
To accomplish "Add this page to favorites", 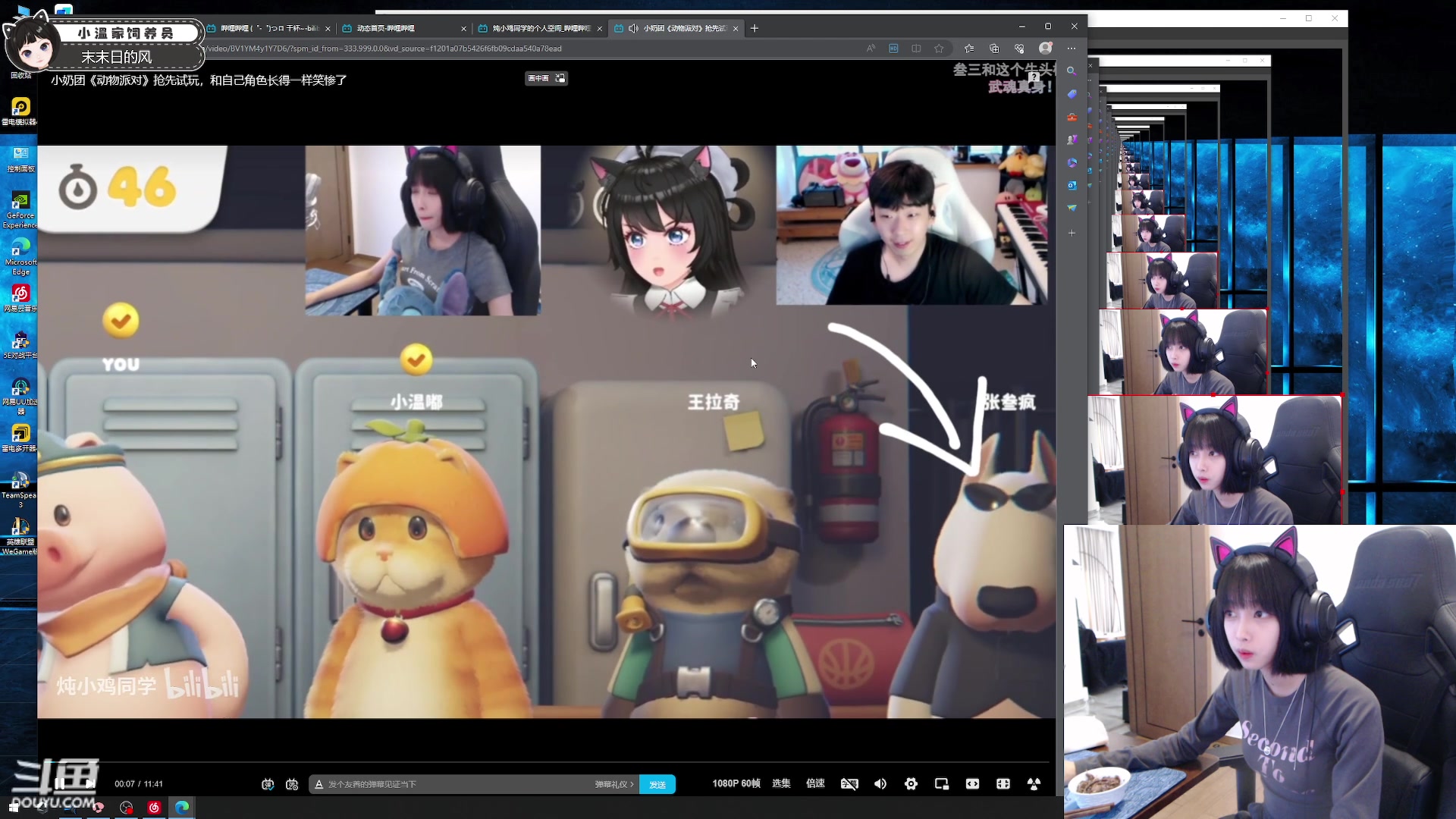I will [x=940, y=49].
